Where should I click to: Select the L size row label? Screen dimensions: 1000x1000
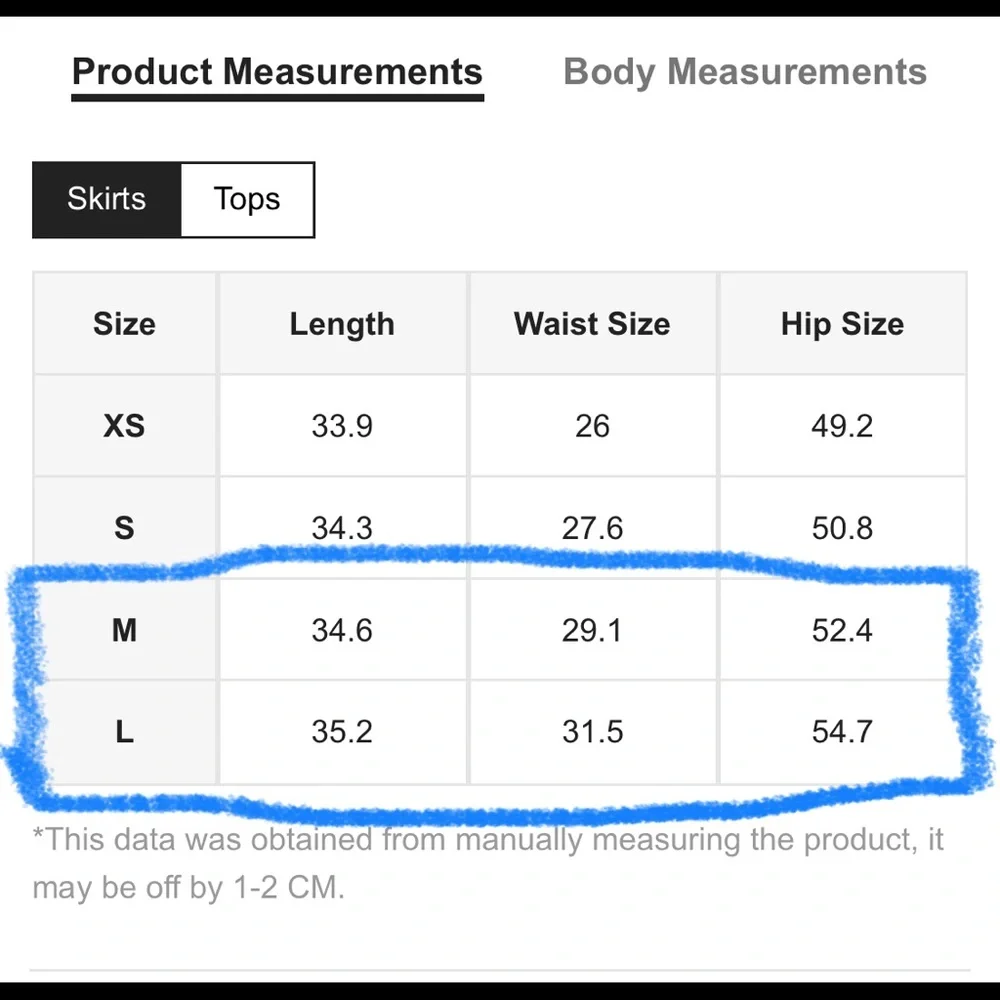[124, 732]
